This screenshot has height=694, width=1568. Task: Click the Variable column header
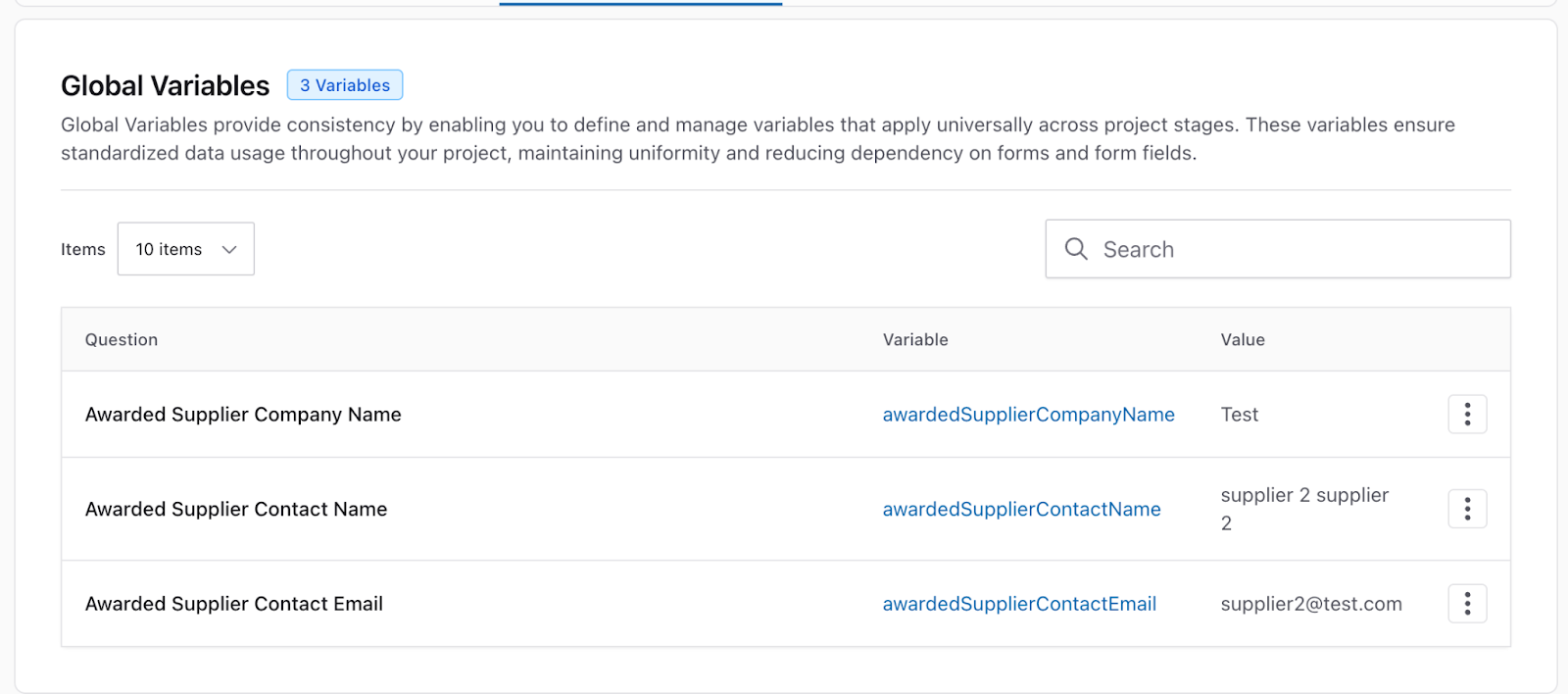pos(915,340)
